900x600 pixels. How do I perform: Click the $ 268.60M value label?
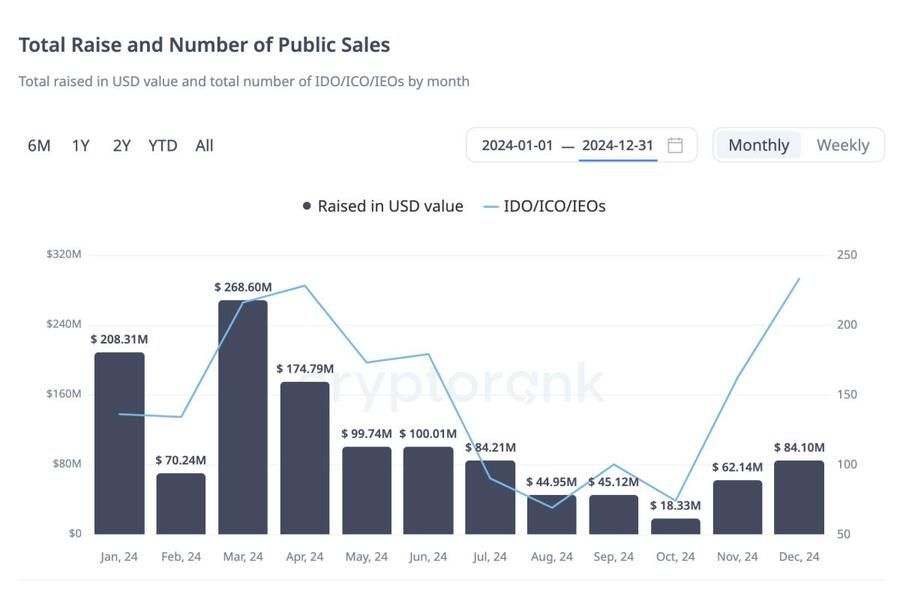coord(243,287)
